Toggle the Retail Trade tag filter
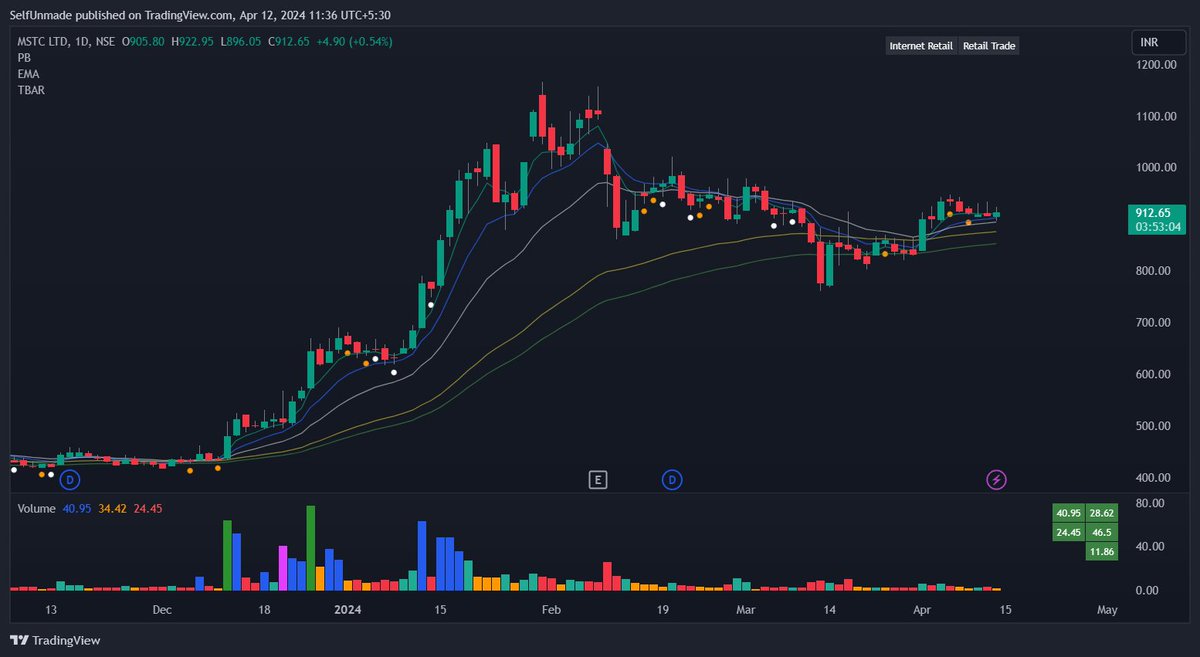 (988, 45)
